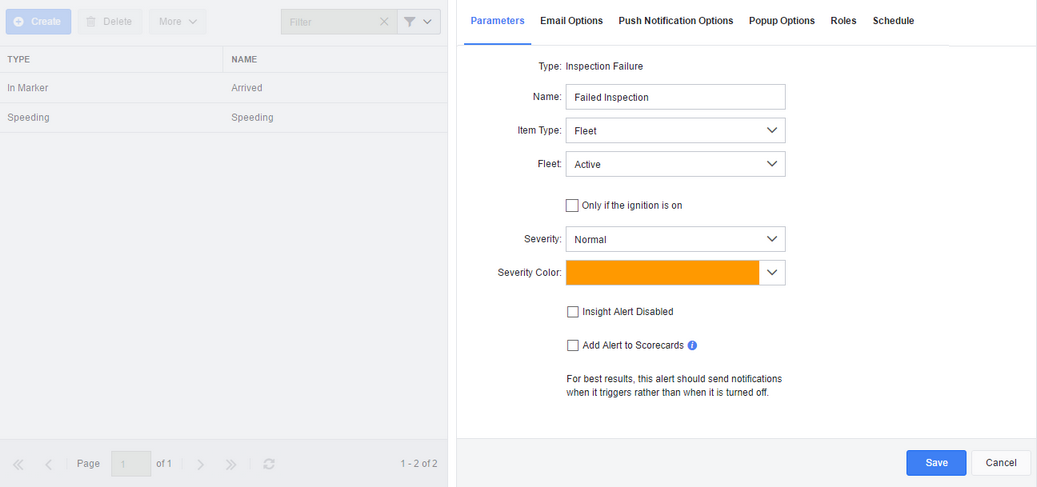Enable Only if the ignition is on
Viewport: 1037px width, 487px height.
tap(572, 206)
